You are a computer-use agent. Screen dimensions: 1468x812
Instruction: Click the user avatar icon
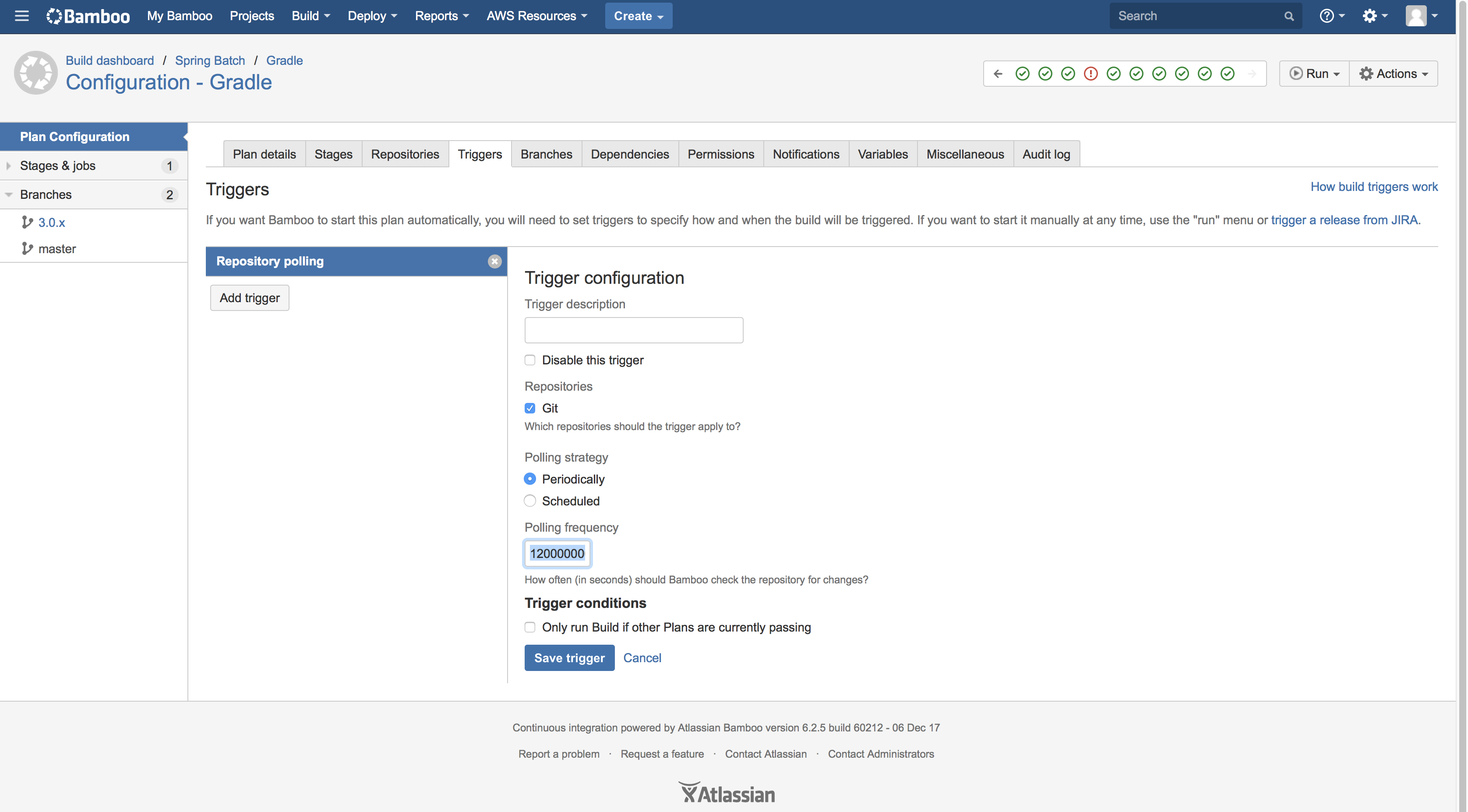tap(1416, 16)
